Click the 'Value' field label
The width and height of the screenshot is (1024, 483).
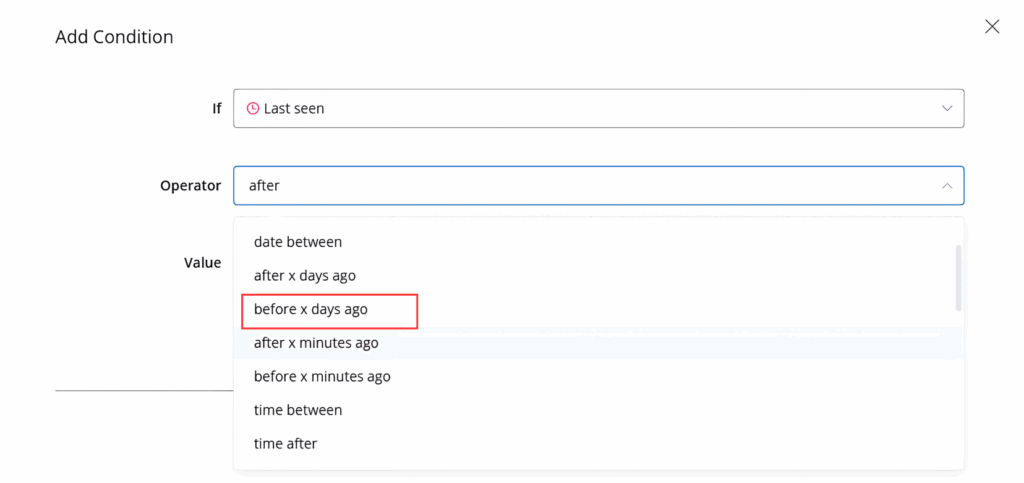pos(202,262)
